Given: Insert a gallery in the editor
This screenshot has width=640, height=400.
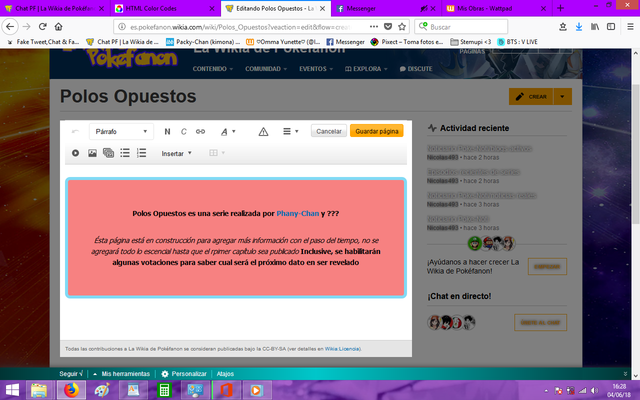Looking at the screenshot, I should tap(108, 153).
